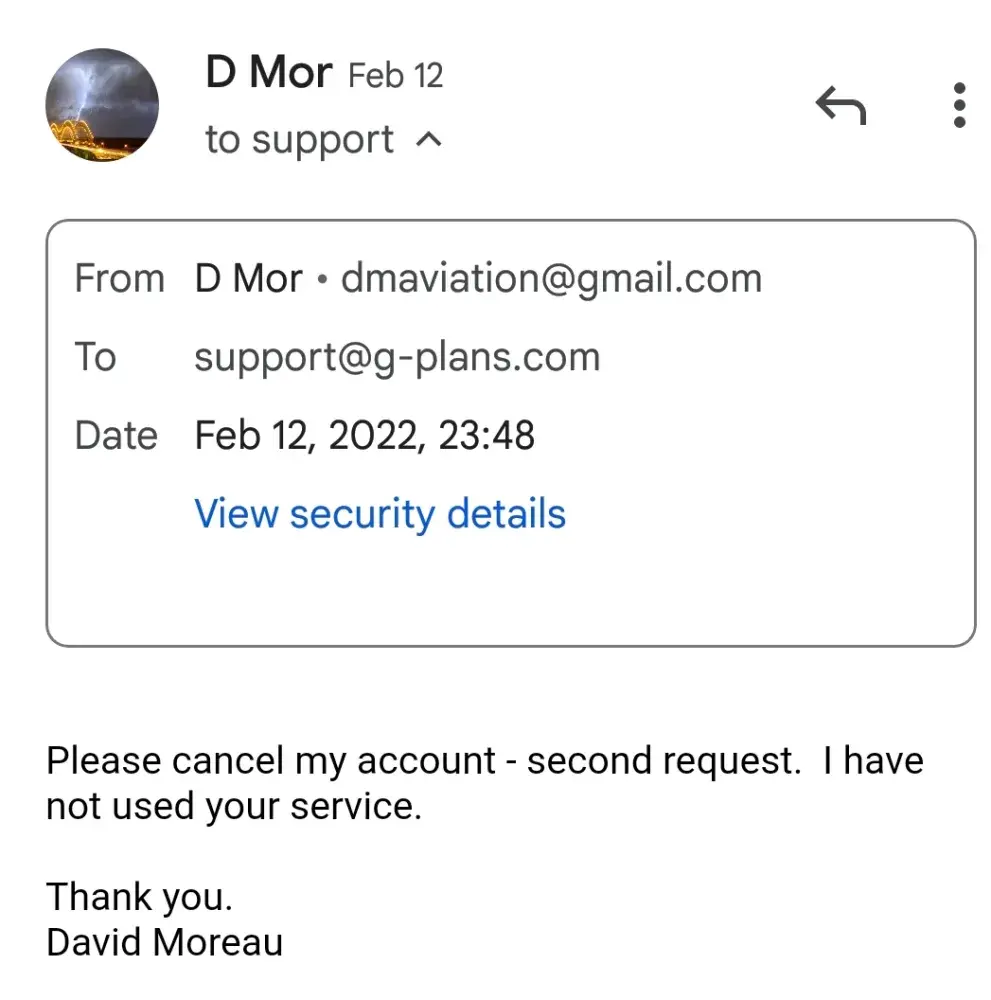Tap the "Please cancel my account" message line
This screenshot has height=1000, width=991.
pos(484,761)
